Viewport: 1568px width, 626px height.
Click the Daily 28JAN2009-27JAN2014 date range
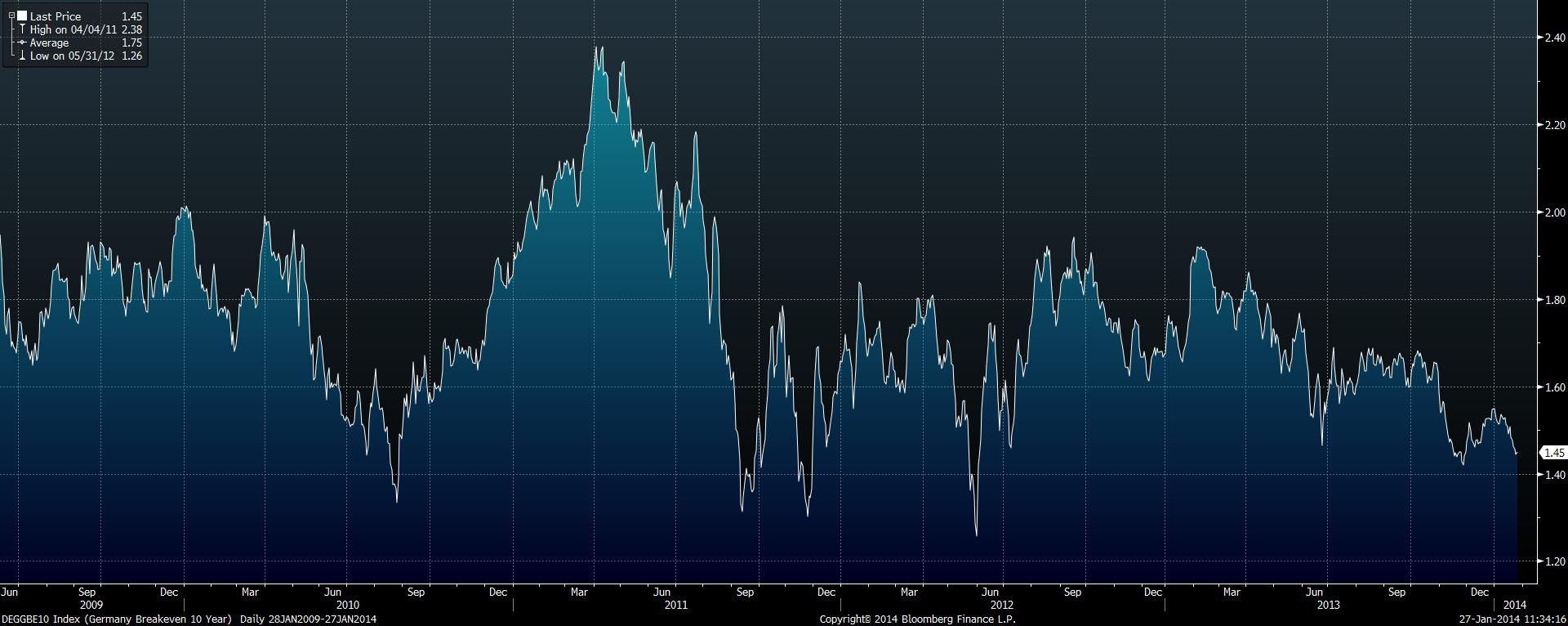[308, 619]
